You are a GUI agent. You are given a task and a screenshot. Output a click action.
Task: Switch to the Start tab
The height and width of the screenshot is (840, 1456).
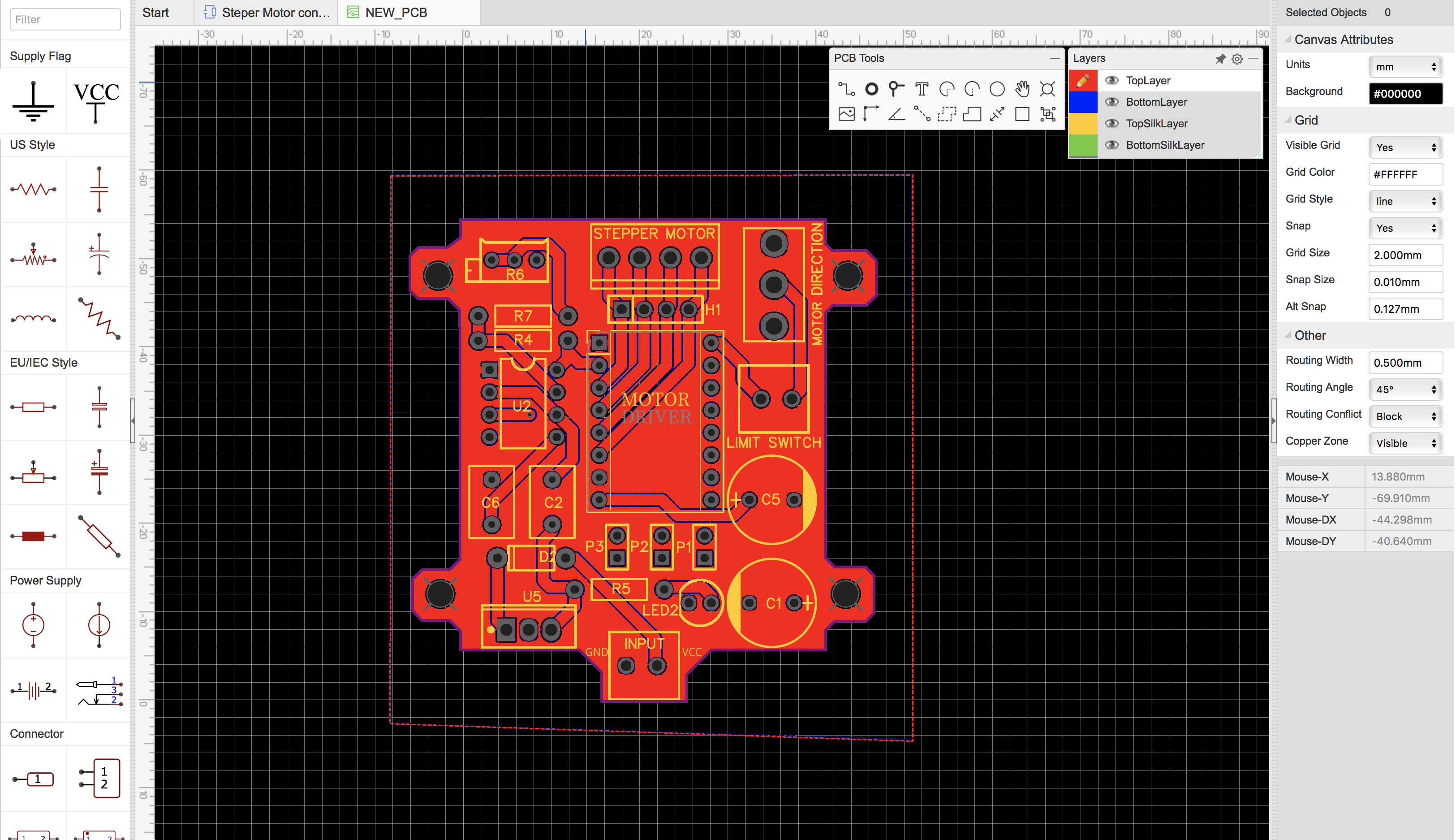point(155,12)
